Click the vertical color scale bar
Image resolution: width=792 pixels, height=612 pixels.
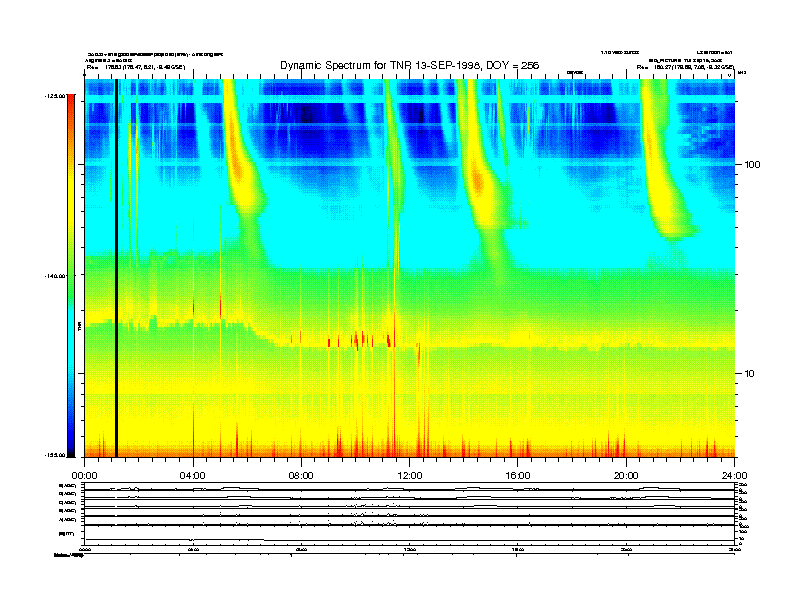point(71,276)
